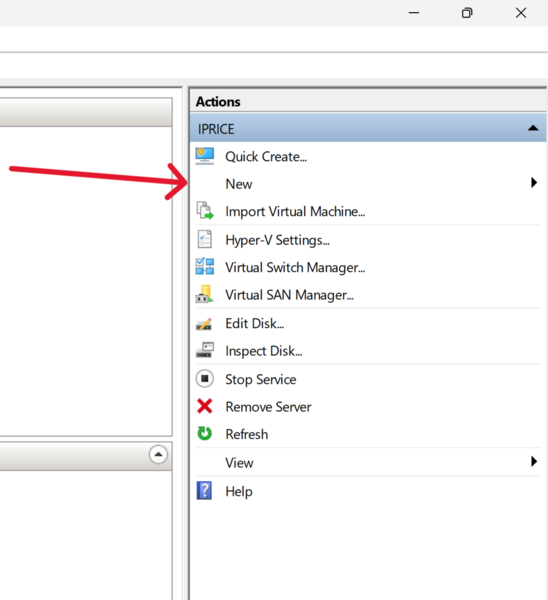Select Remove Server action

click(x=268, y=407)
